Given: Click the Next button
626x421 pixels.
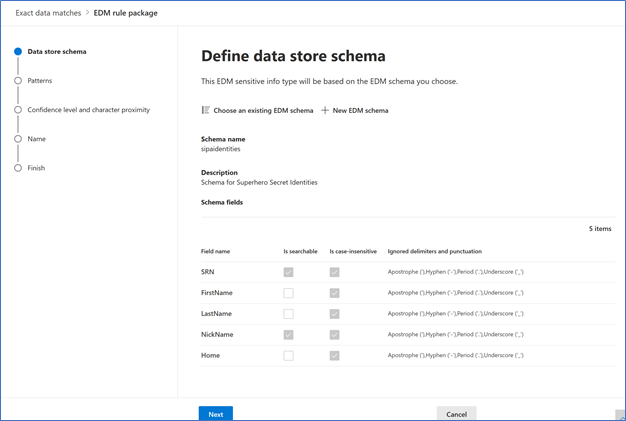Looking at the screenshot, I should click(216, 414).
